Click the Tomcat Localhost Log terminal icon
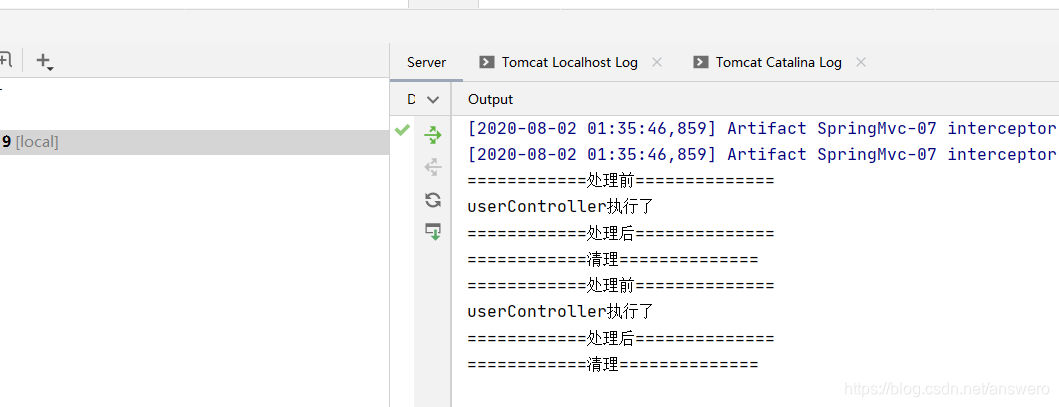1059x407 pixels. [x=486, y=63]
